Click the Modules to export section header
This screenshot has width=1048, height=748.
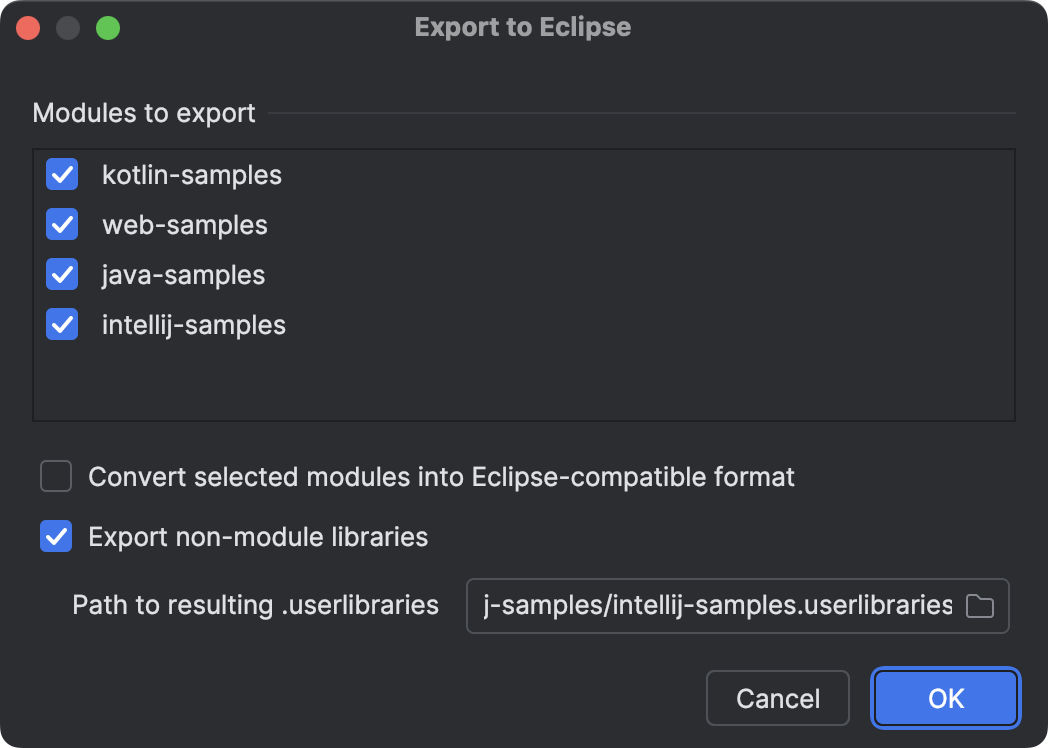click(144, 113)
